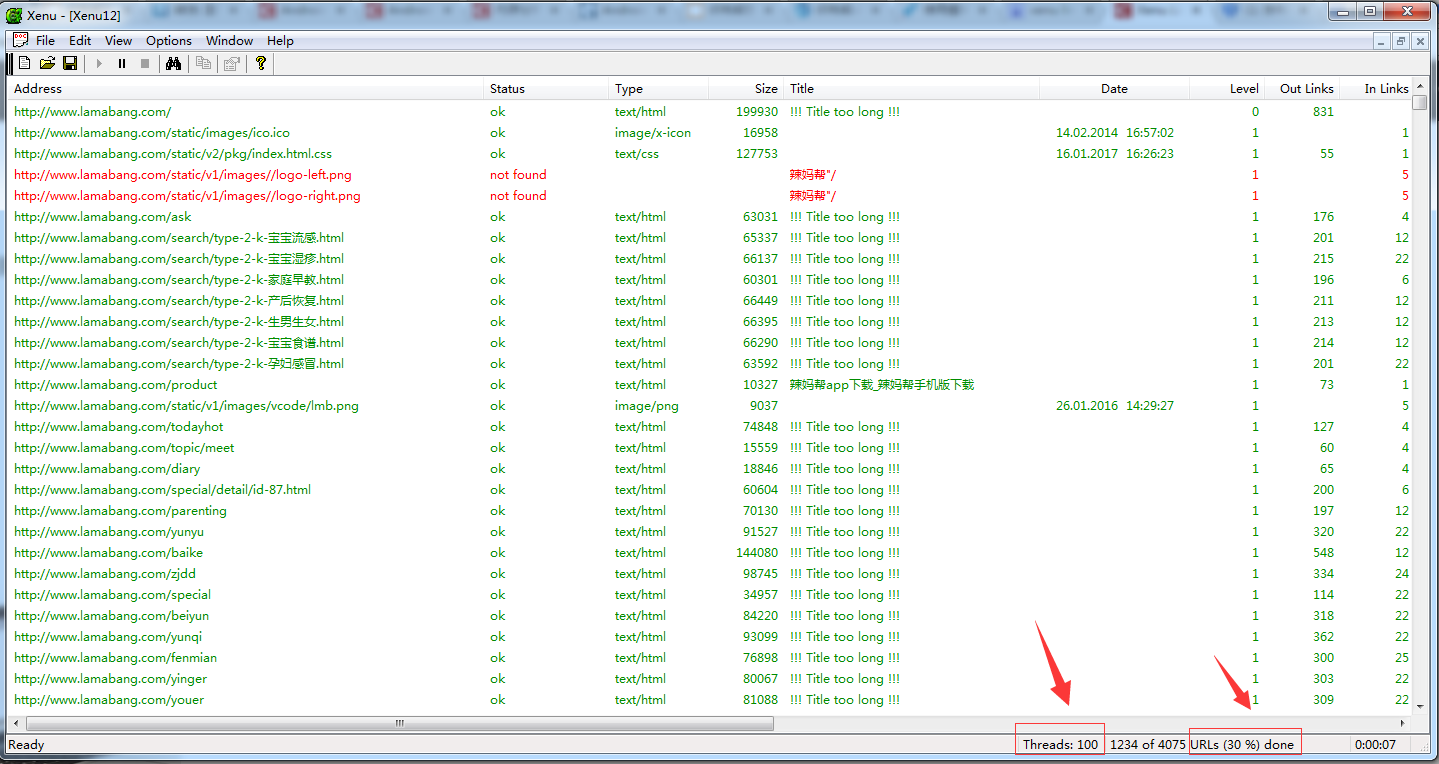Select the lamabang.com/fenmian row
The width and height of the screenshot is (1439, 764).
(710, 658)
